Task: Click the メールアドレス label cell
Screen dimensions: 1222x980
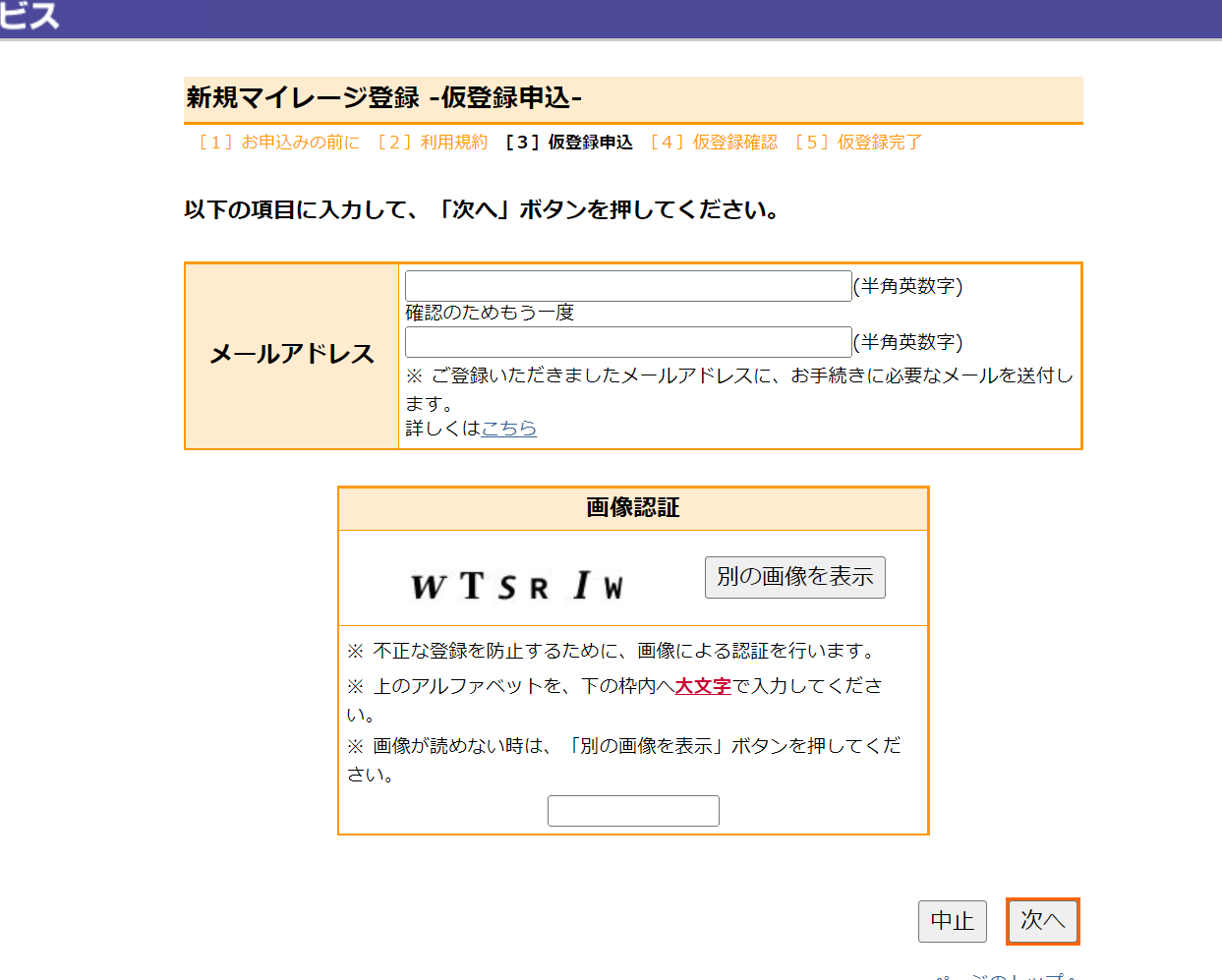Action: click(292, 355)
